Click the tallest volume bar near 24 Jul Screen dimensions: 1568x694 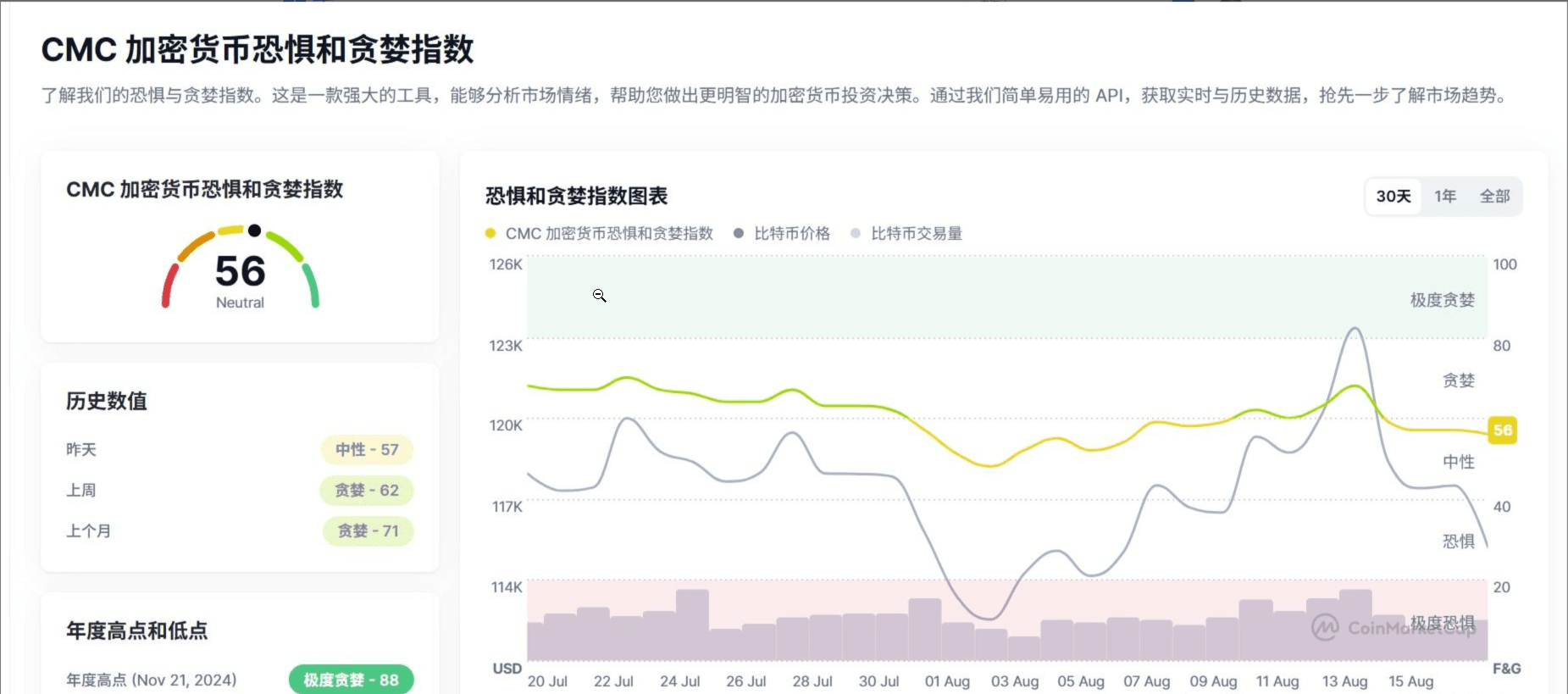click(x=692, y=625)
